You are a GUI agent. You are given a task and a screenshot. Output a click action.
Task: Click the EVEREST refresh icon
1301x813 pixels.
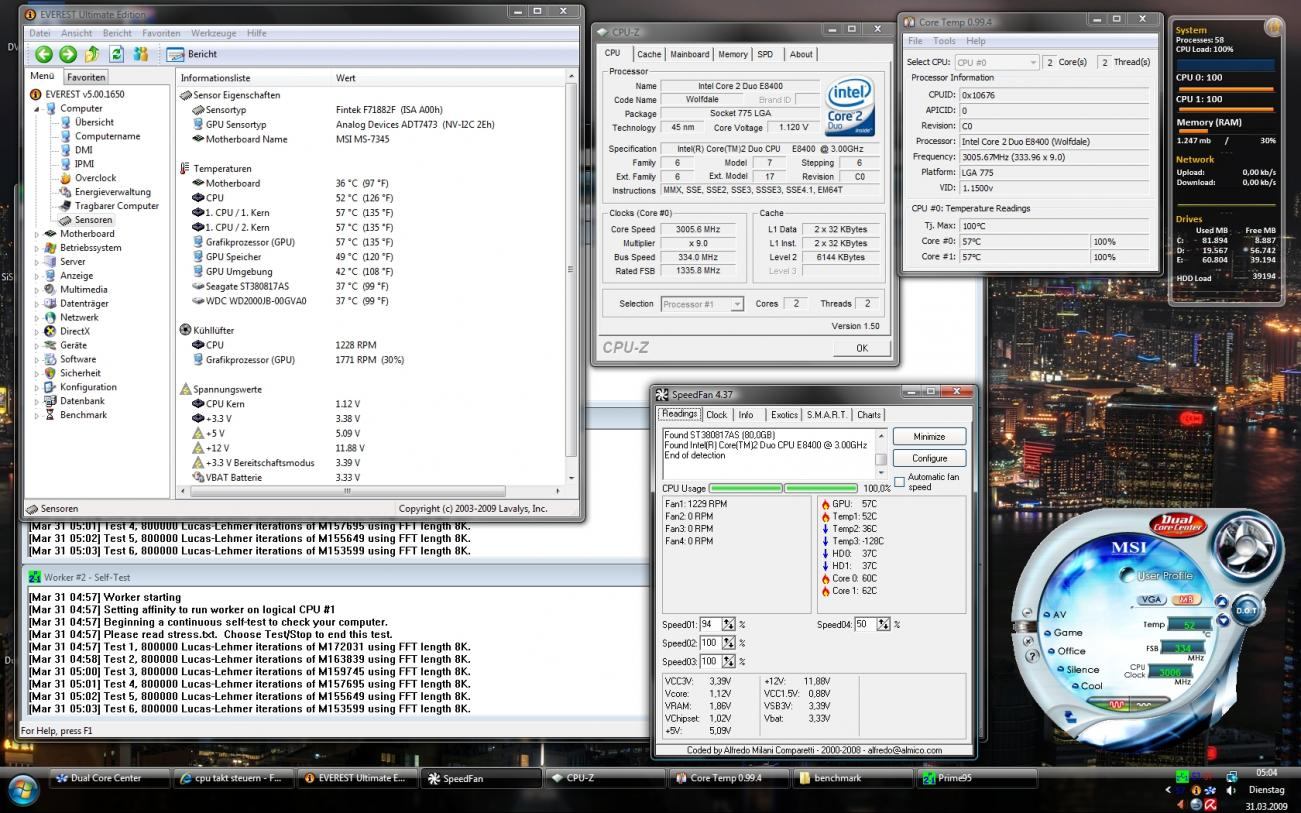coord(117,54)
